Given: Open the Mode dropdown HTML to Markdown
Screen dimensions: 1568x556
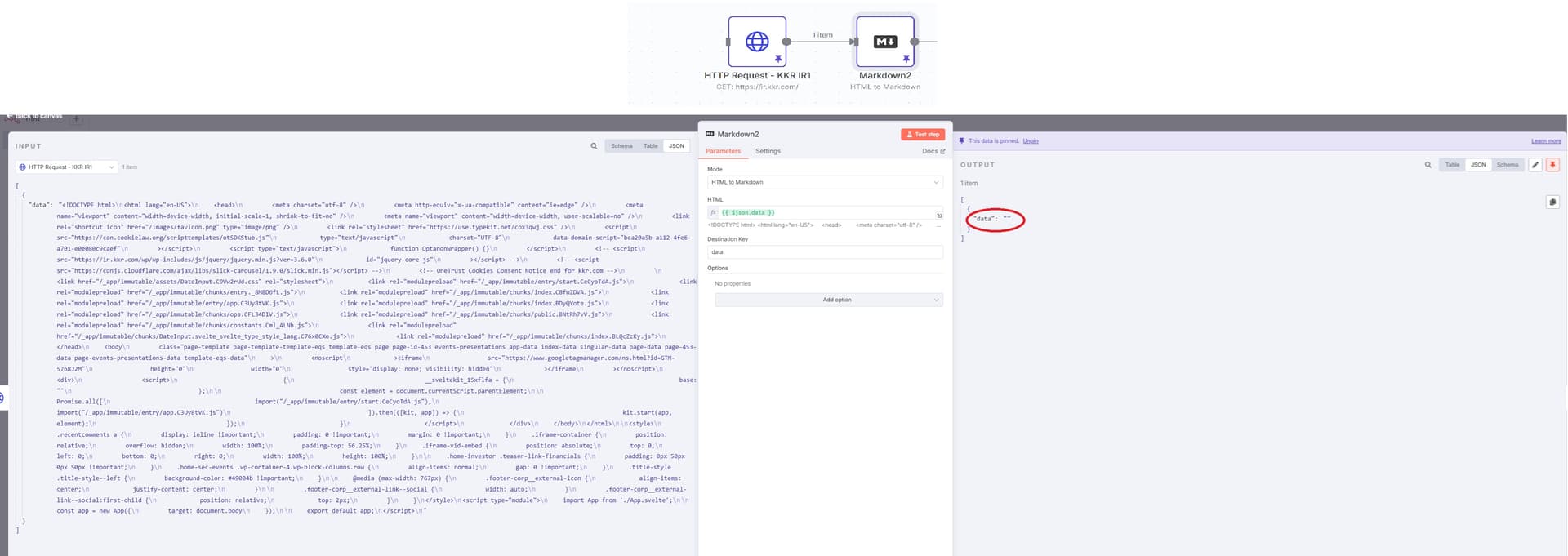Looking at the screenshot, I should click(825, 182).
